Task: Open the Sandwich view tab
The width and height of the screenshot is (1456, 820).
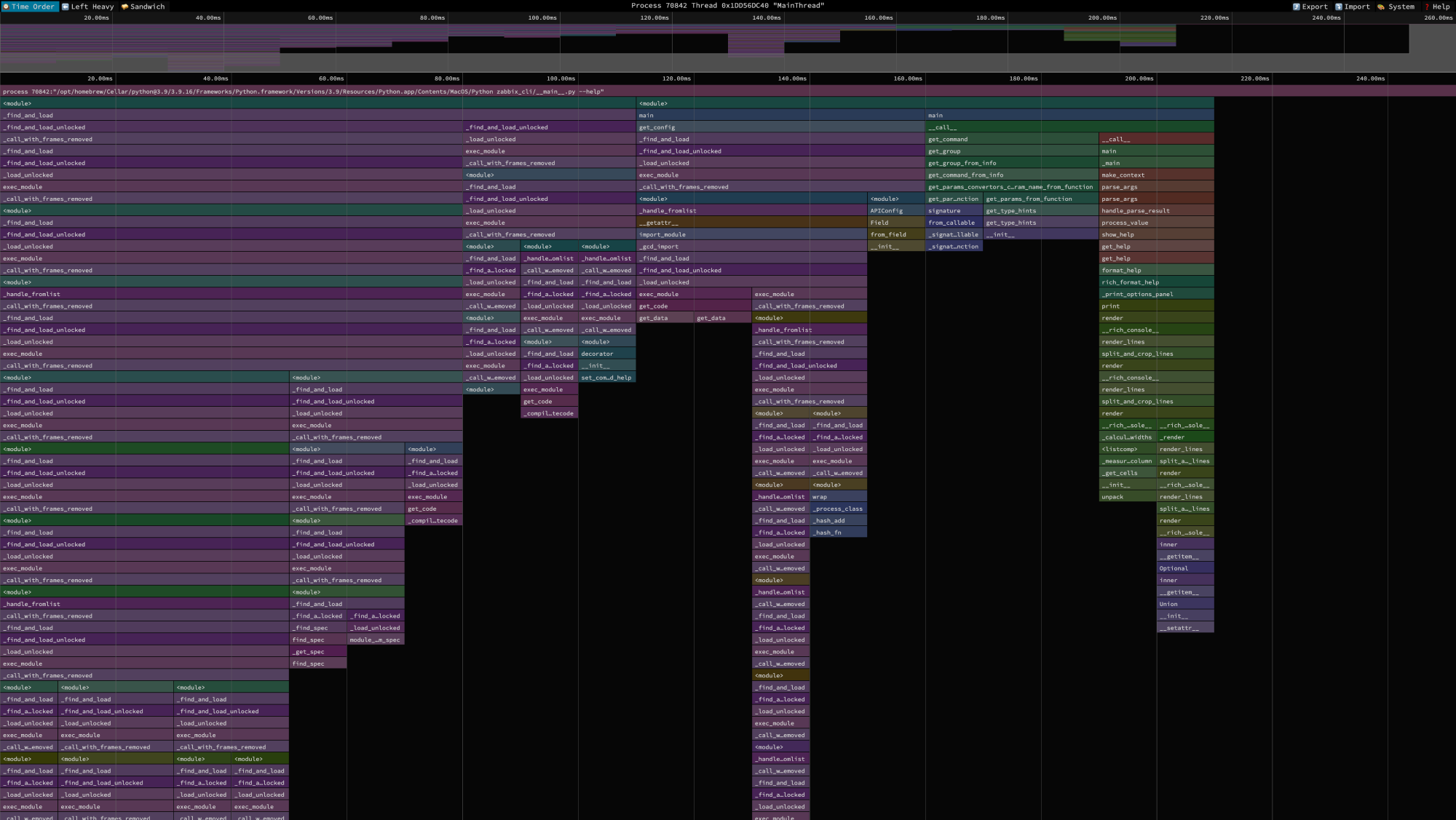Action: (147, 7)
